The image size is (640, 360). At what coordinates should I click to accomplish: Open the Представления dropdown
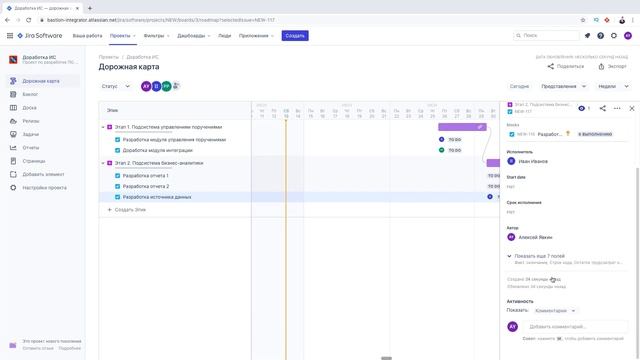[563, 87]
